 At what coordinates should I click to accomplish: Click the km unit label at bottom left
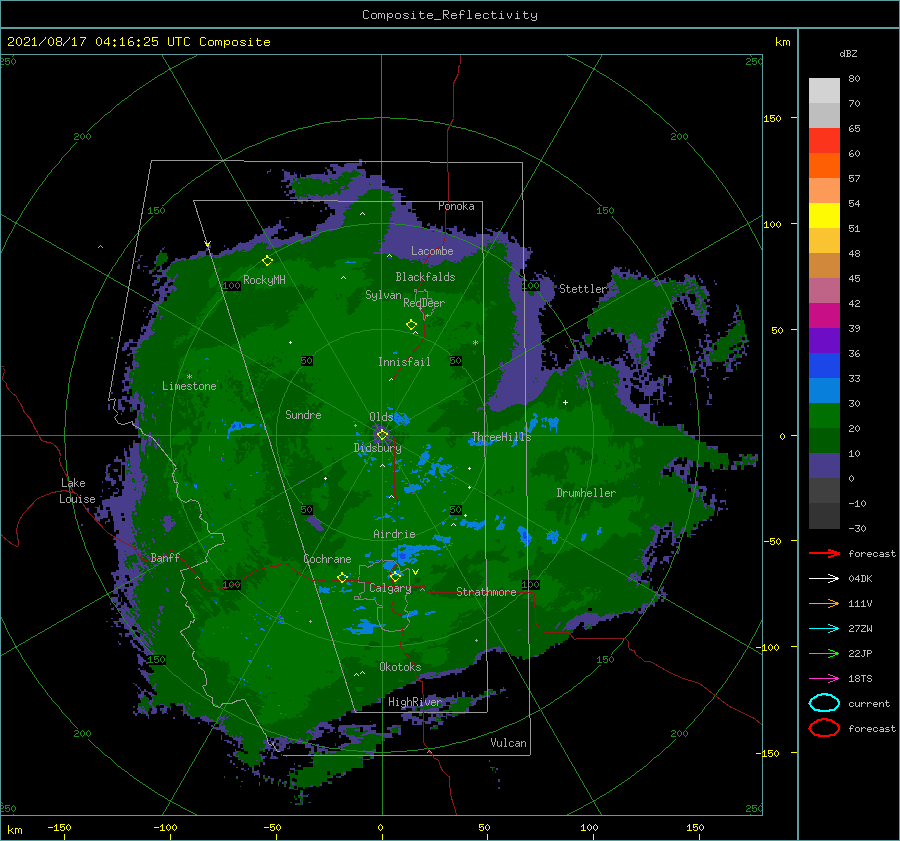14,830
